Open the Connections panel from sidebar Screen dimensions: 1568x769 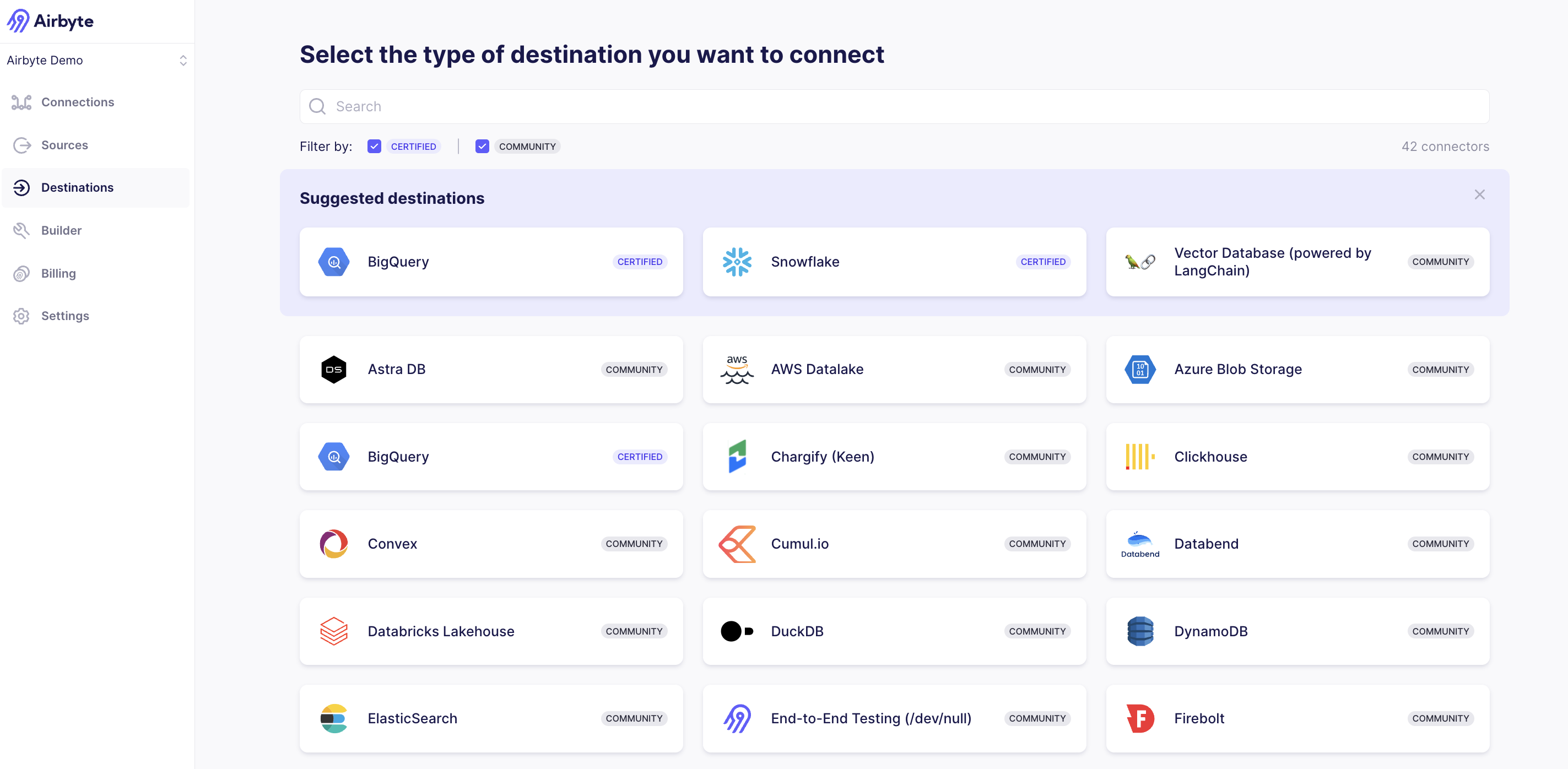77,101
